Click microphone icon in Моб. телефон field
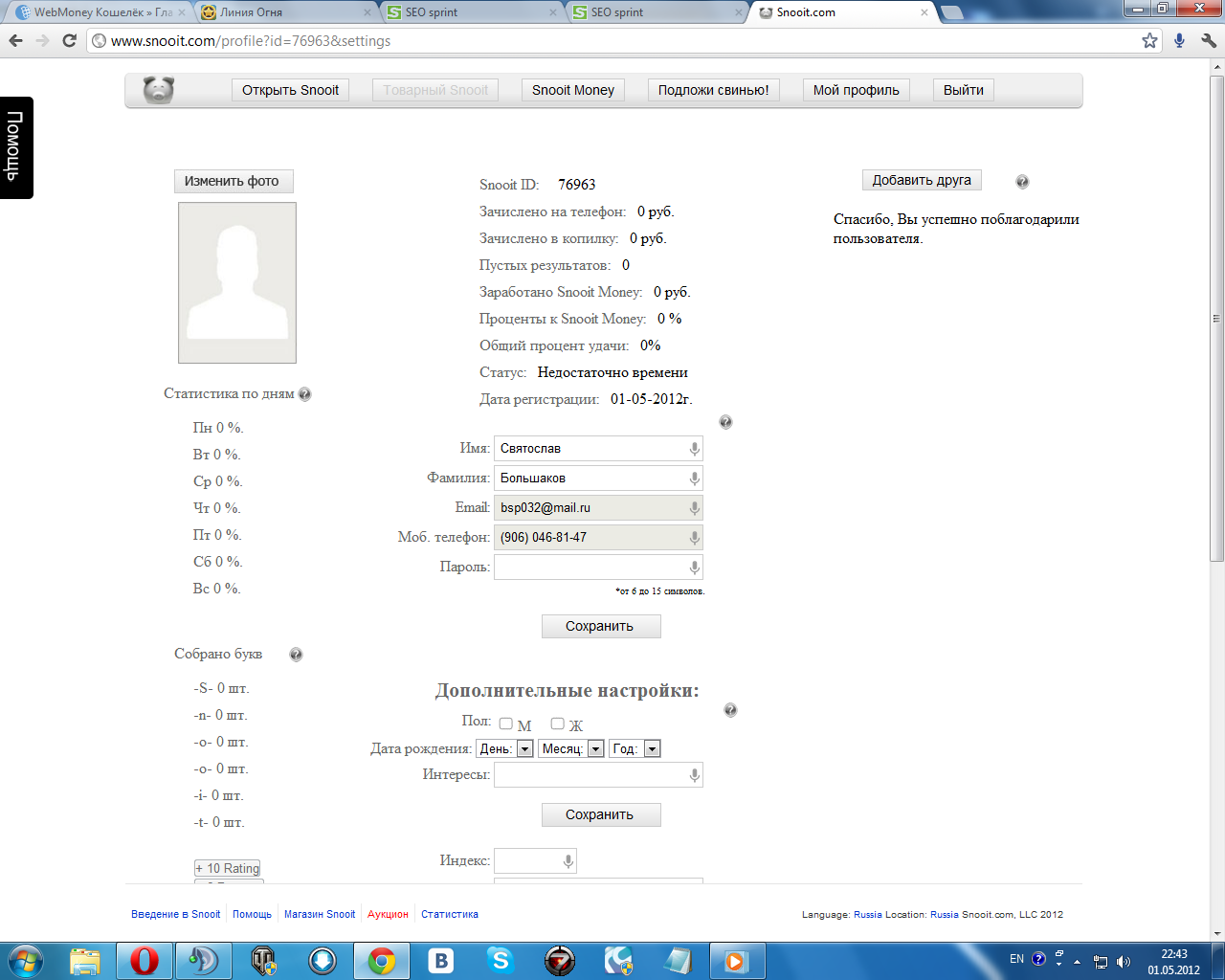This screenshot has width=1225, height=980. click(x=695, y=538)
